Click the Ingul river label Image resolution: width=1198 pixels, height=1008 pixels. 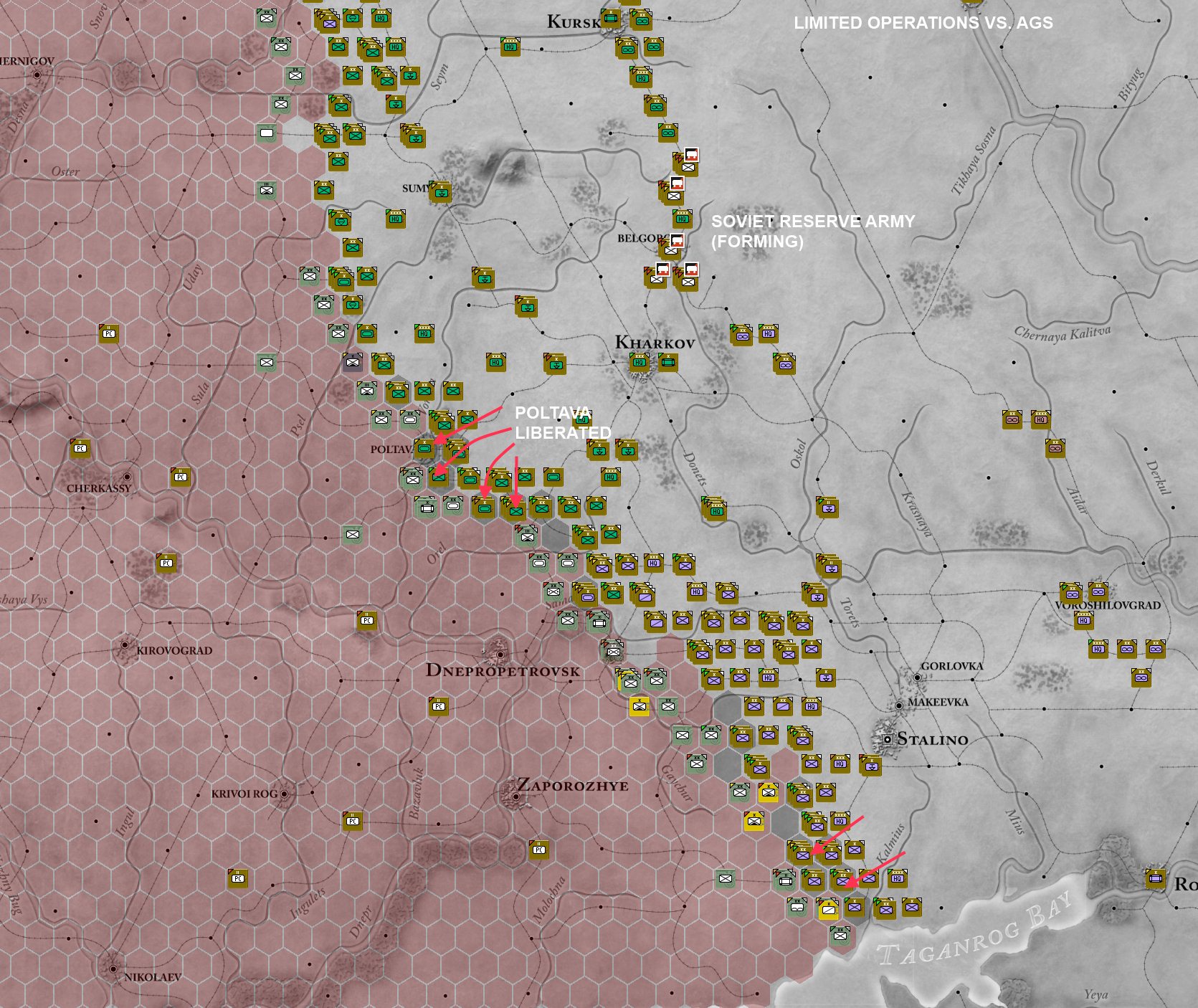[125, 820]
